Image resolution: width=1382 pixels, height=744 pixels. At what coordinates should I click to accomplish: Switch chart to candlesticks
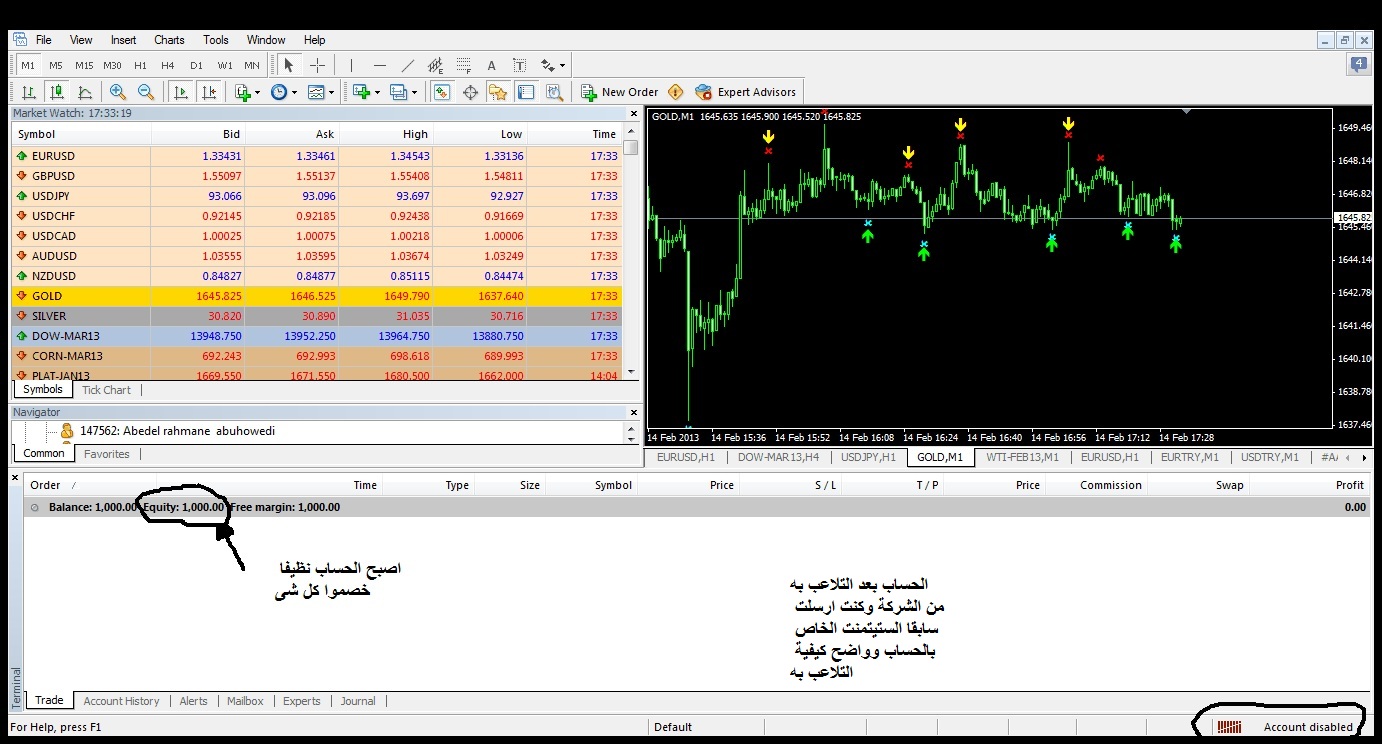coord(57,92)
